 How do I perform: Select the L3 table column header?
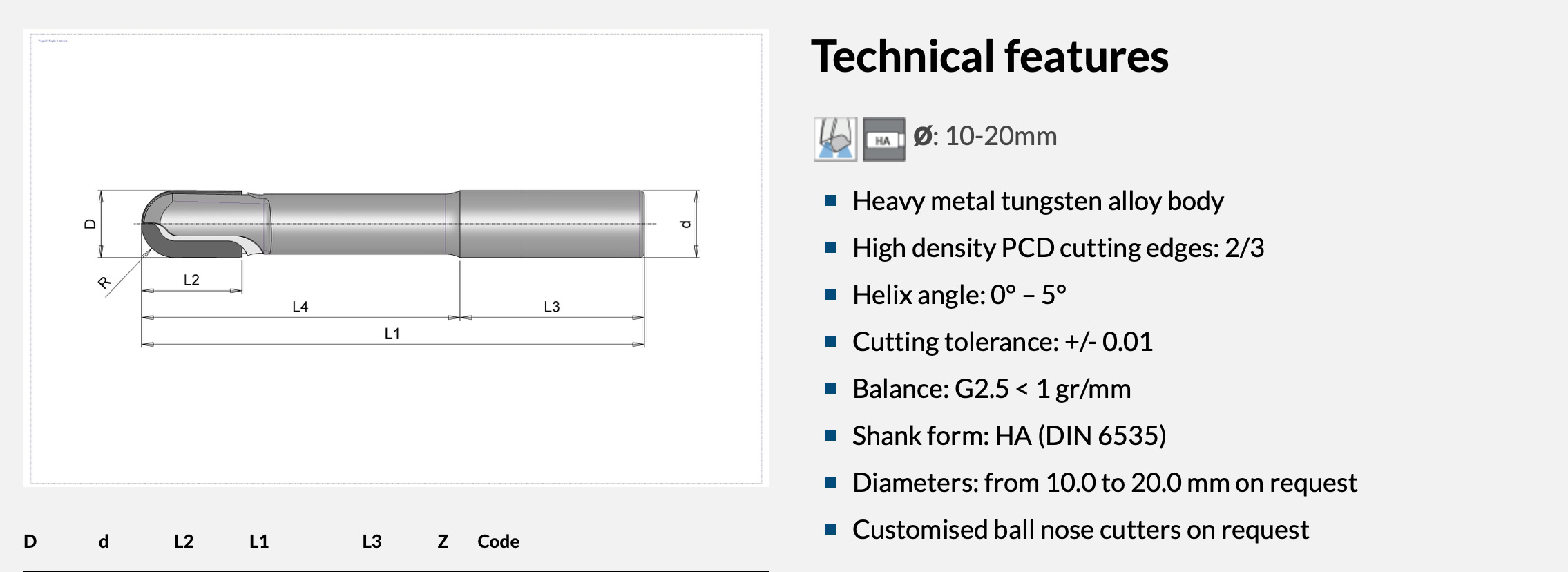coord(372,542)
